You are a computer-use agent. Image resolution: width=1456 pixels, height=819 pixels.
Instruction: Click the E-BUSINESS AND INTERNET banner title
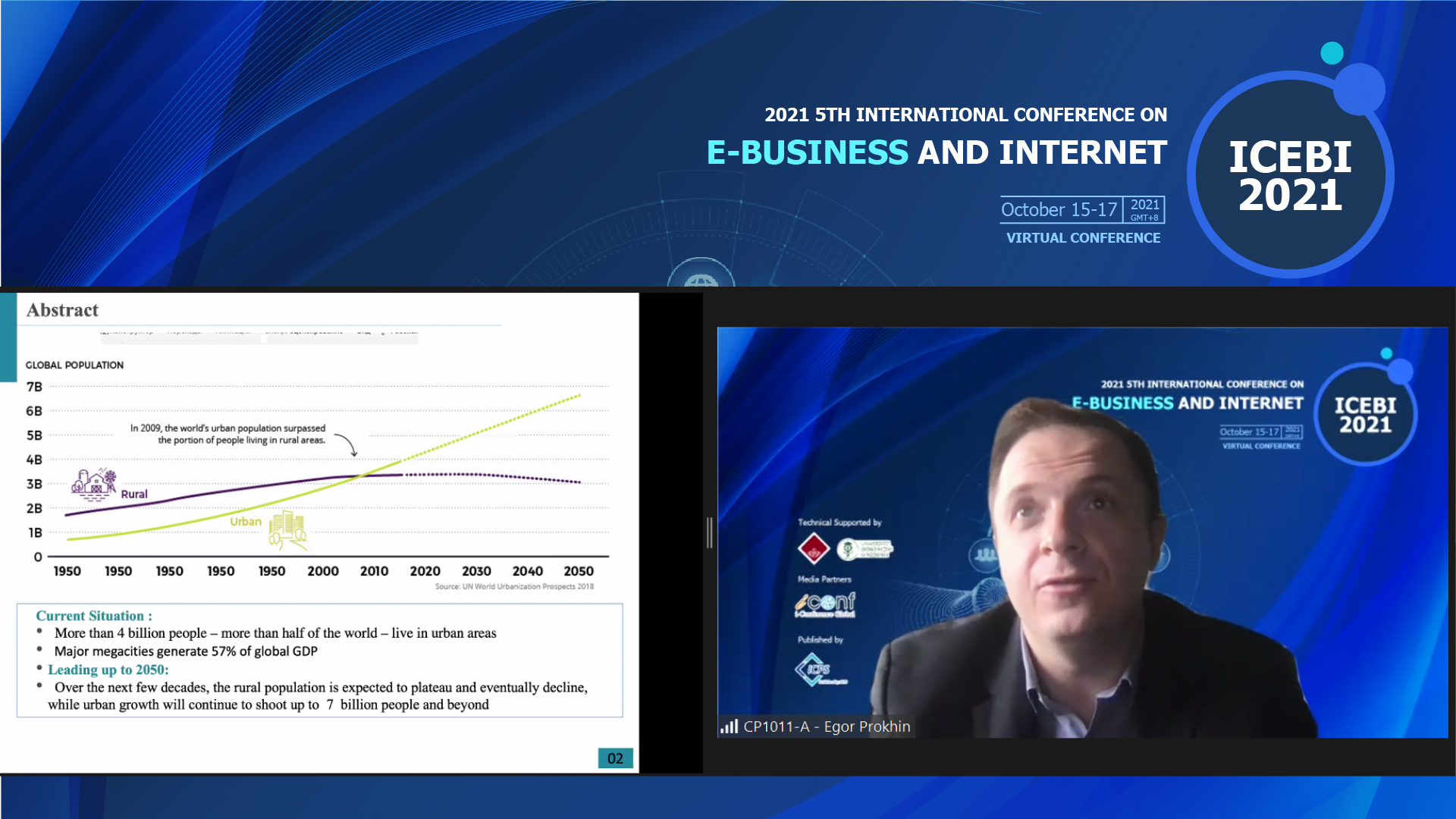point(937,152)
